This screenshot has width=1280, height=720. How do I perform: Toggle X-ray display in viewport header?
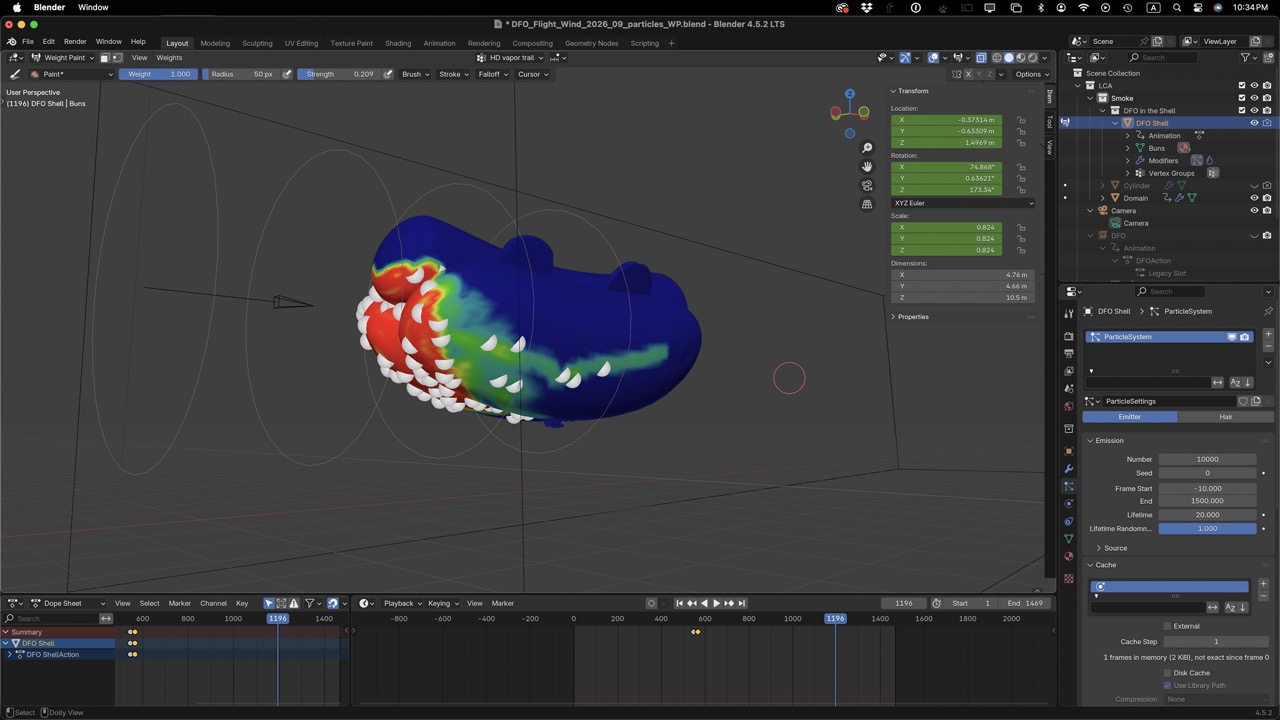pyautogui.click(x=981, y=58)
